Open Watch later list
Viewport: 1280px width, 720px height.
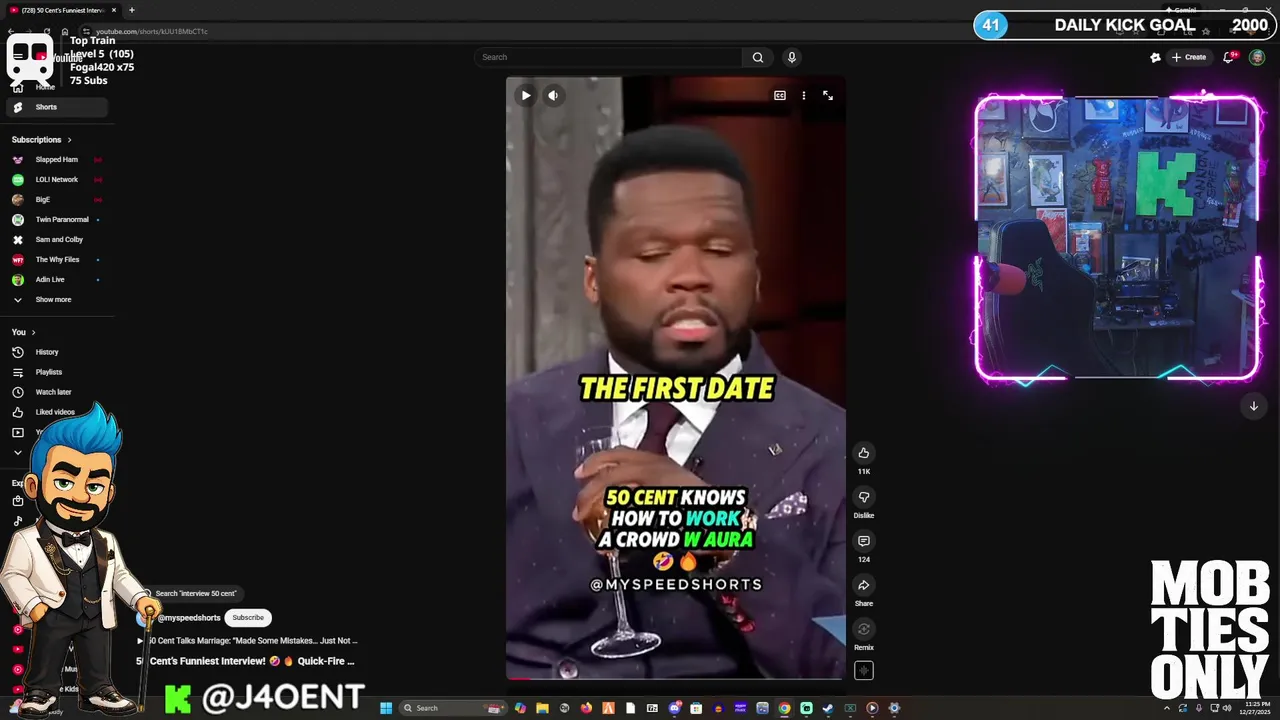point(58,392)
